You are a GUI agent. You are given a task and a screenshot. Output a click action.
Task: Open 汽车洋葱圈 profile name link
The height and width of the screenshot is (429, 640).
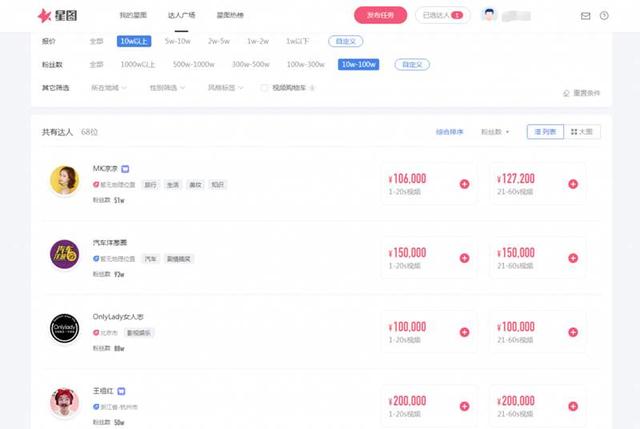pyautogui.click(x=110, y=242)
